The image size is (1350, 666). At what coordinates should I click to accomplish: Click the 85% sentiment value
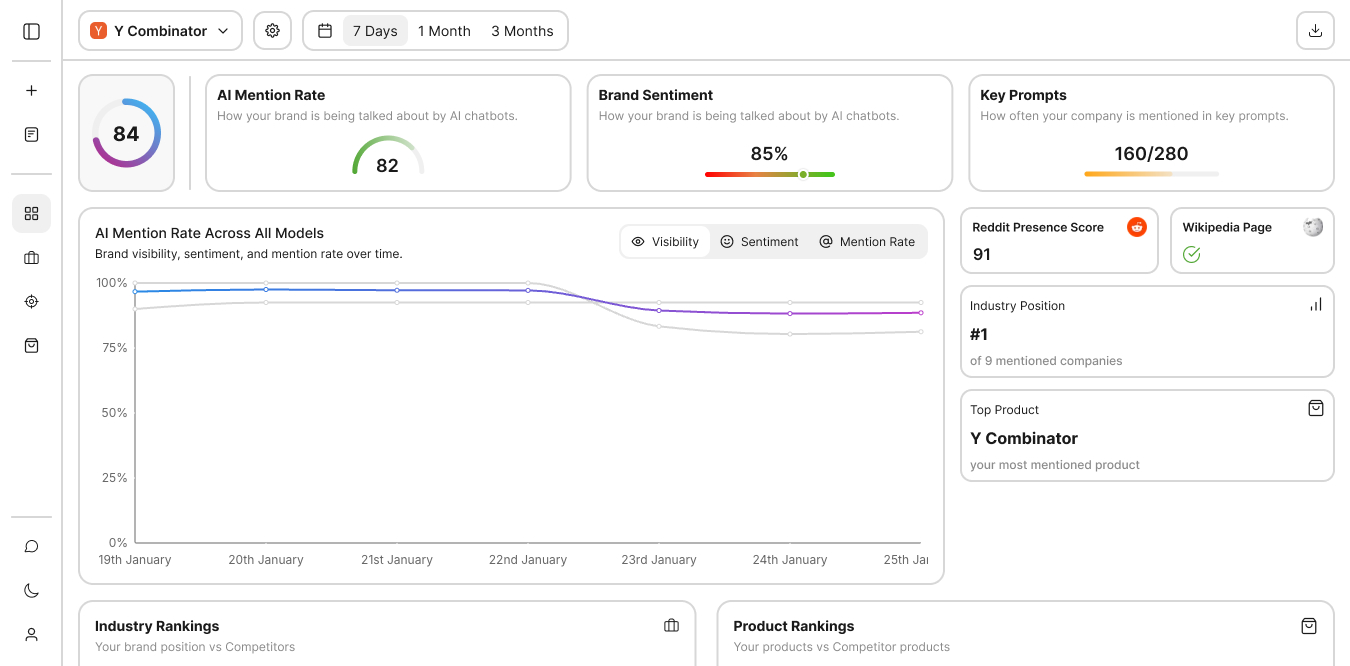point(769,154)
